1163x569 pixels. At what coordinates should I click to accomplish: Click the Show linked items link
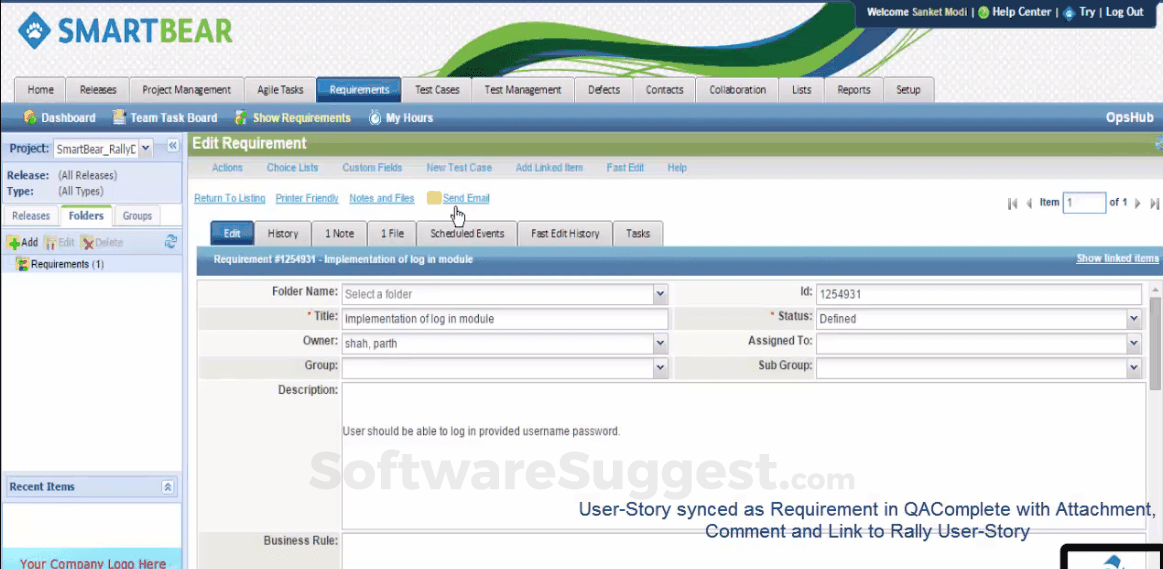coord(1117,259)
